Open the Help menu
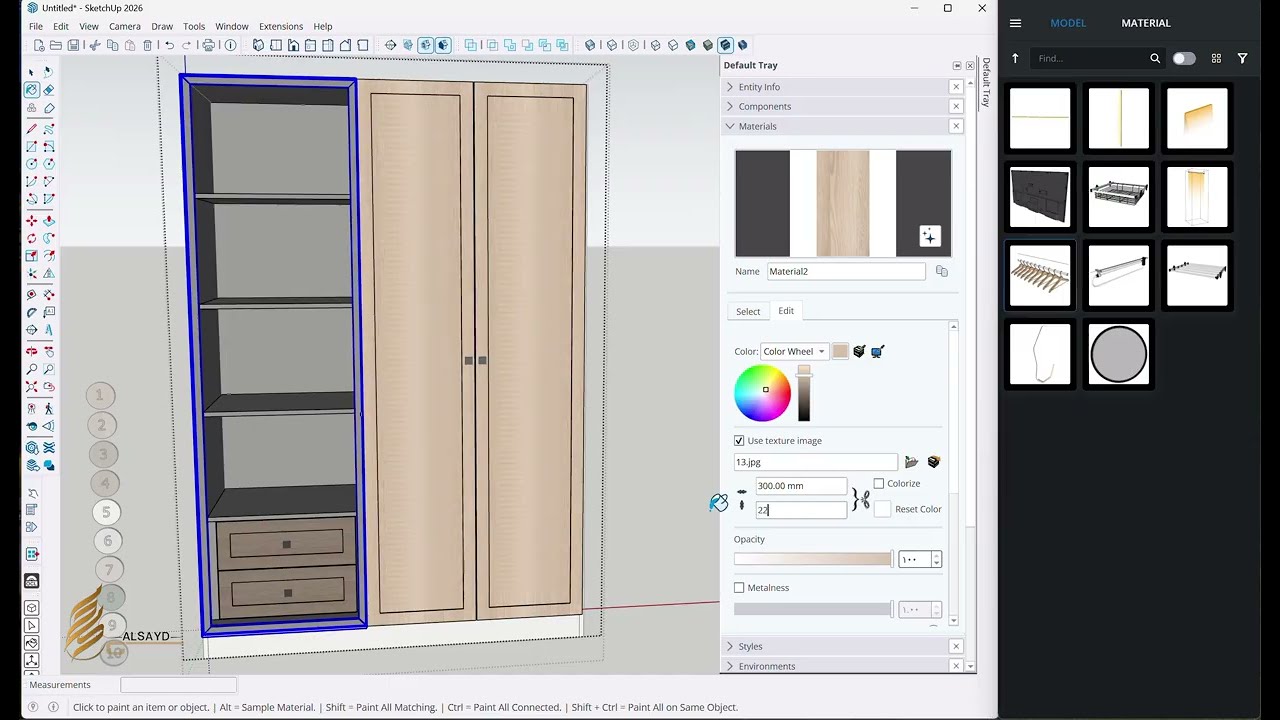Image resolution: width=1280 pixels, height=720 pixels. pyautogui.click(x=323, y=26)
